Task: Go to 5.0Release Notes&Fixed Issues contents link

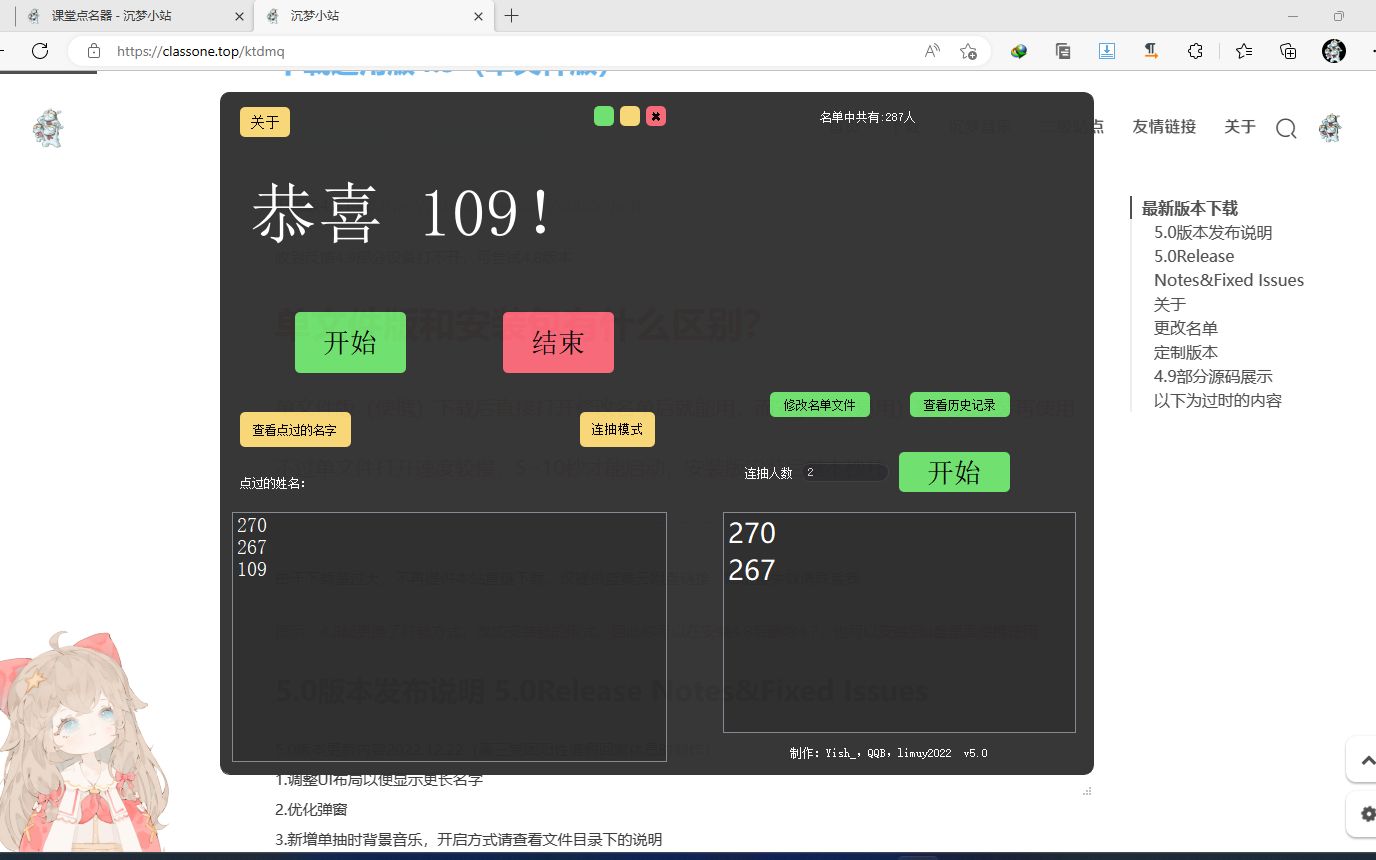Action: (1229, 268)
